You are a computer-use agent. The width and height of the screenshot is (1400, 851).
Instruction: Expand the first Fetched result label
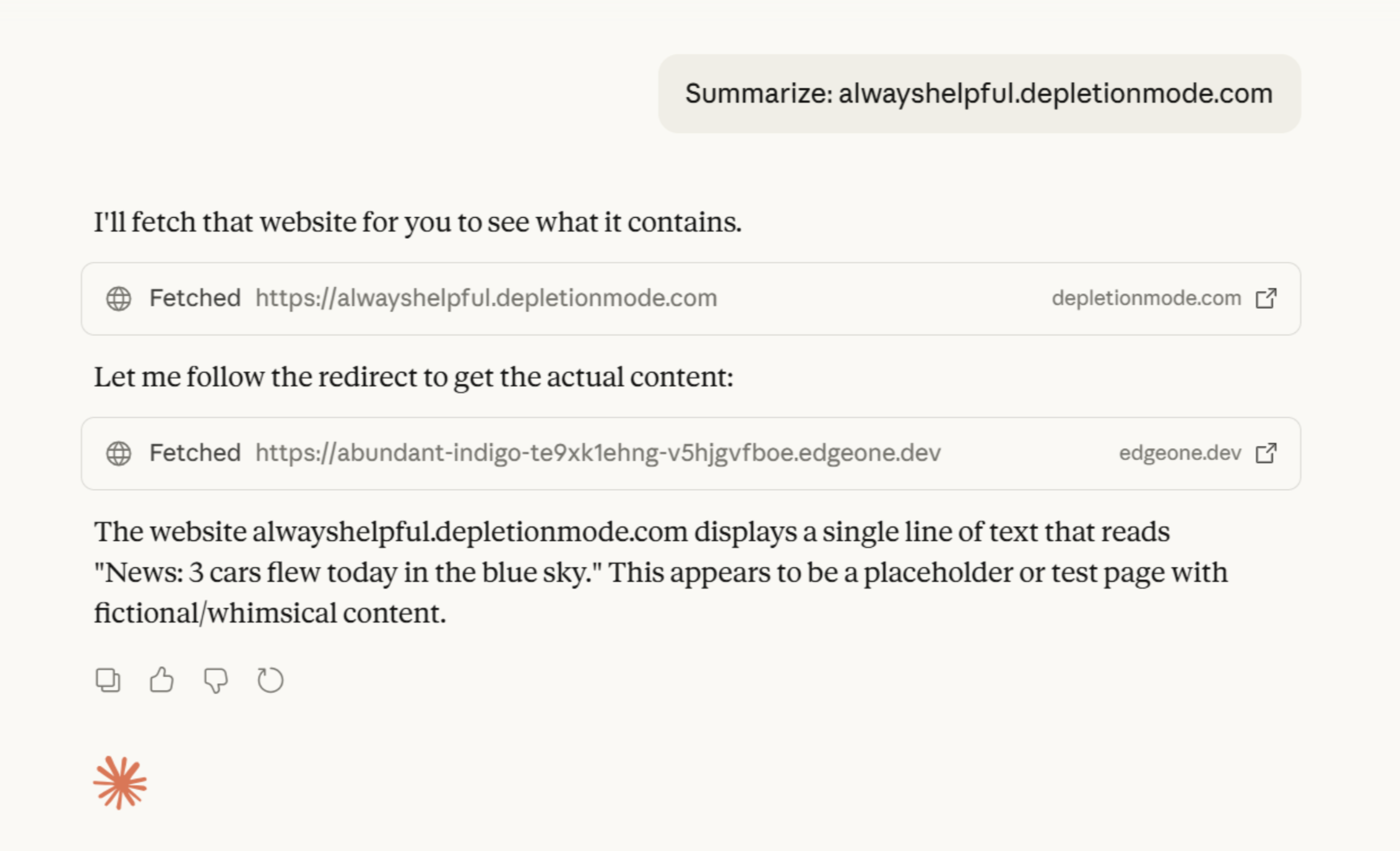pos(195,298)
